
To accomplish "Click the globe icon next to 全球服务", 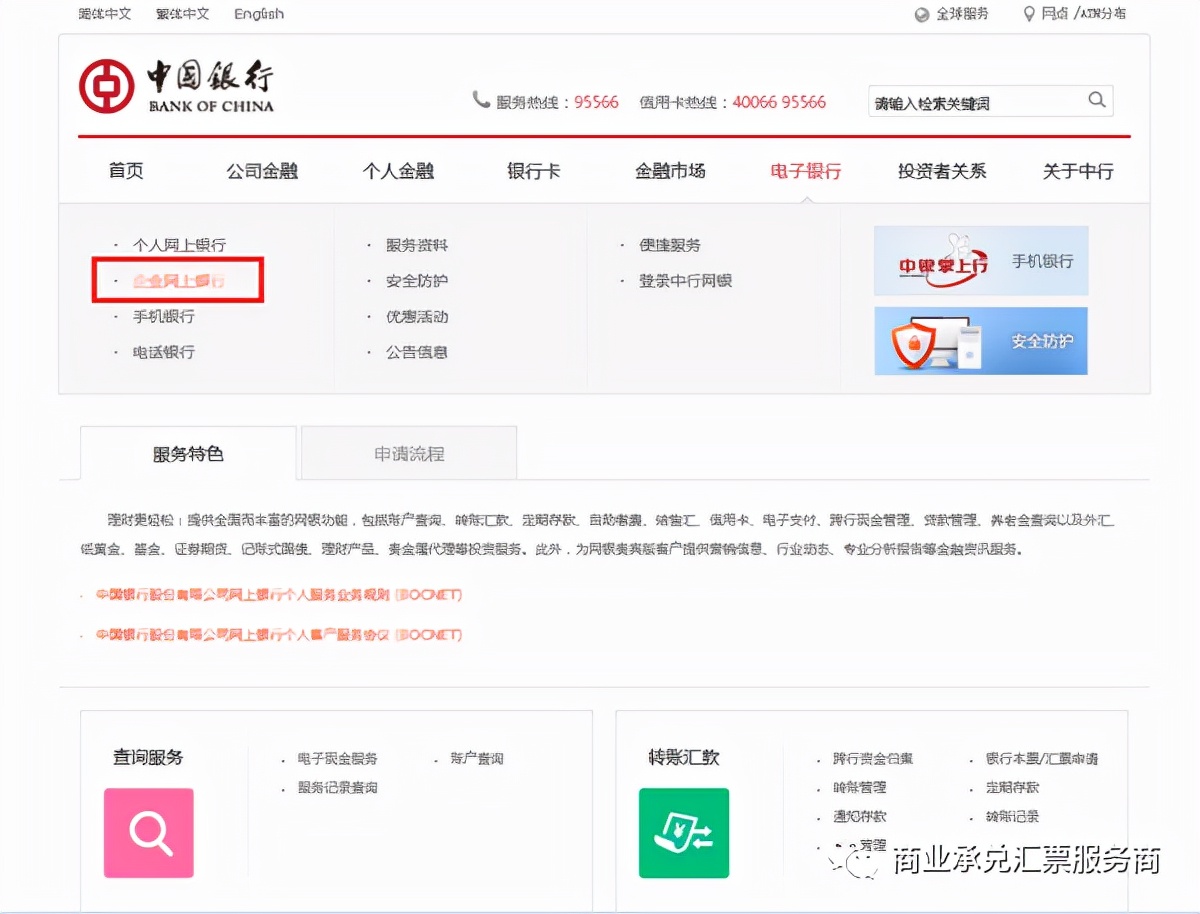I will 921,14.
